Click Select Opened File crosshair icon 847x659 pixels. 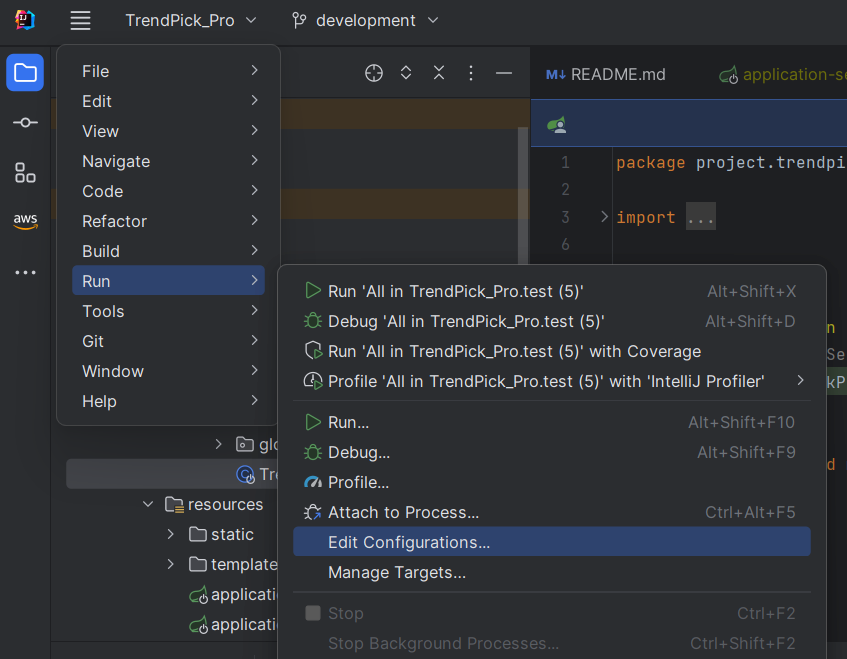point(373,72)
